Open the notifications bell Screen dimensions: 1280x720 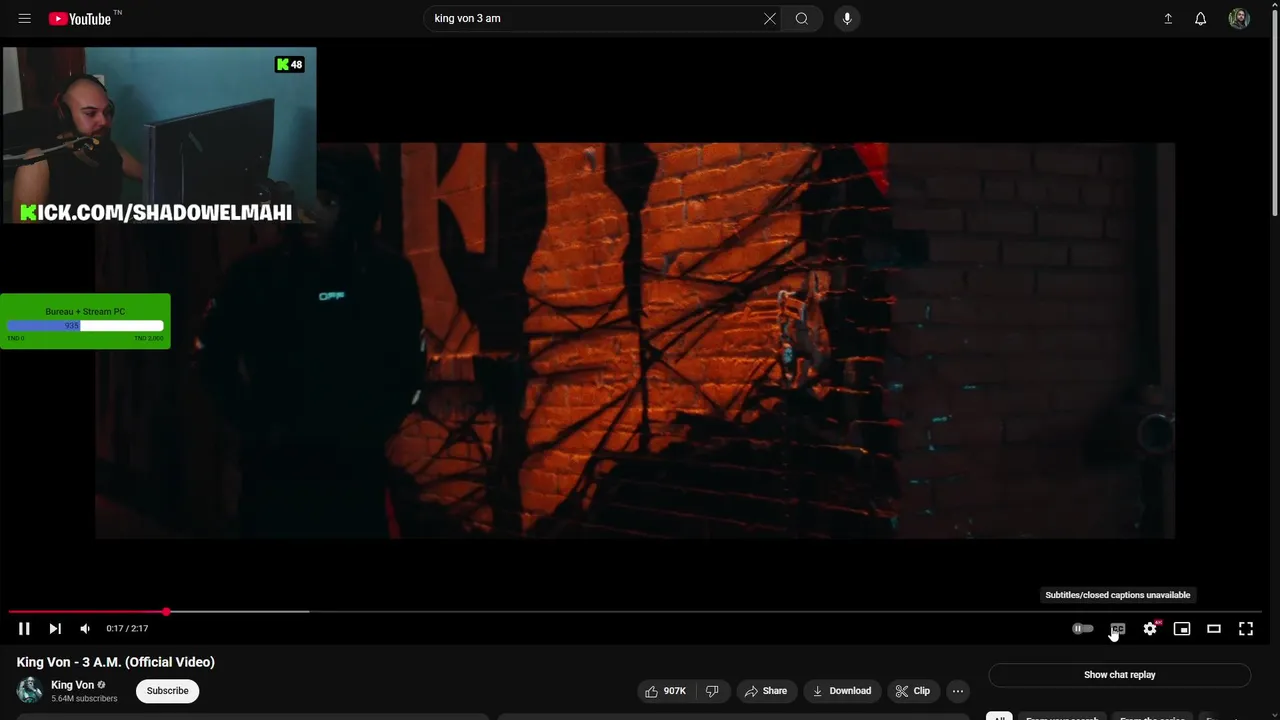(1201, 18)
